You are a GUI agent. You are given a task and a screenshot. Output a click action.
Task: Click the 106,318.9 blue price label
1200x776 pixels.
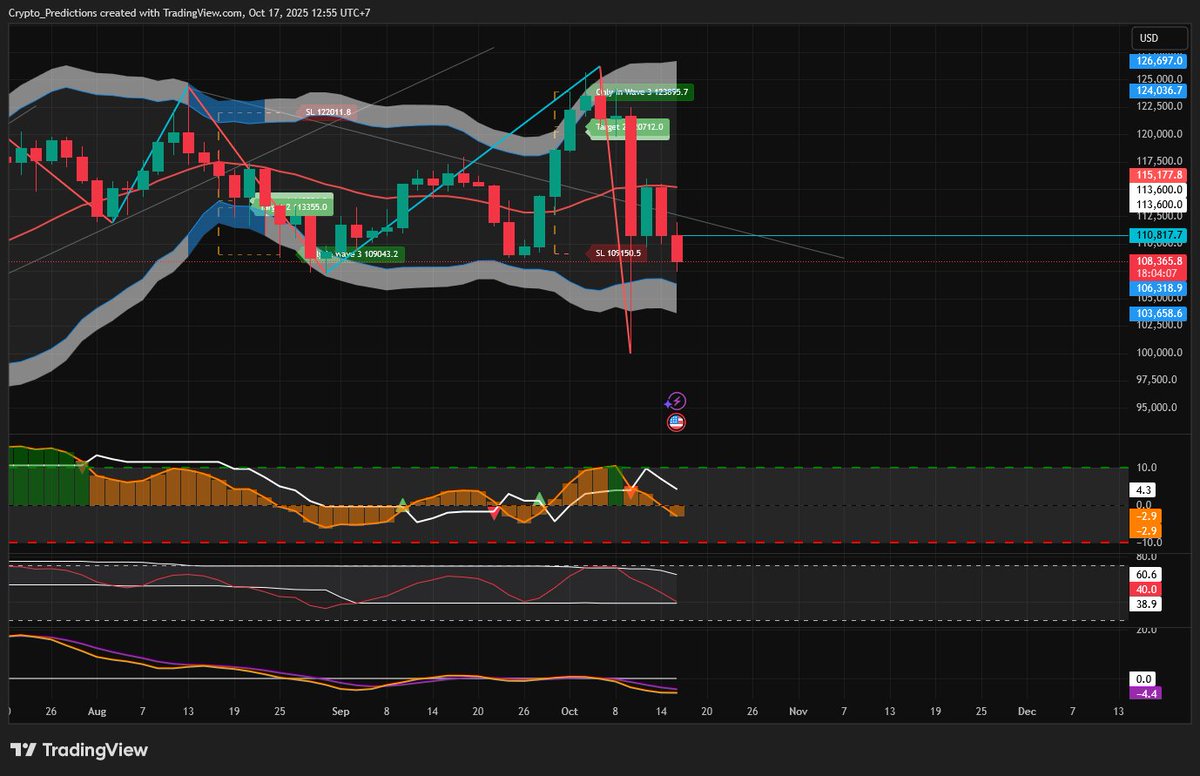click(x=1159, y=287)
